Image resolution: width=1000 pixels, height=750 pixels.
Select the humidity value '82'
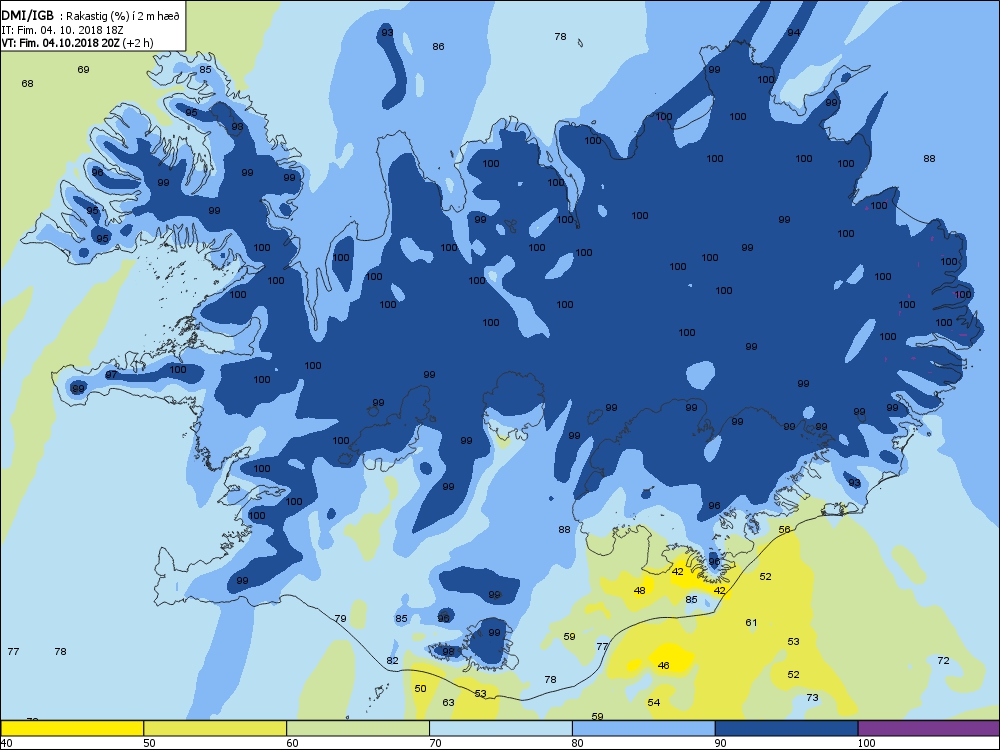[x=392, y=661]
